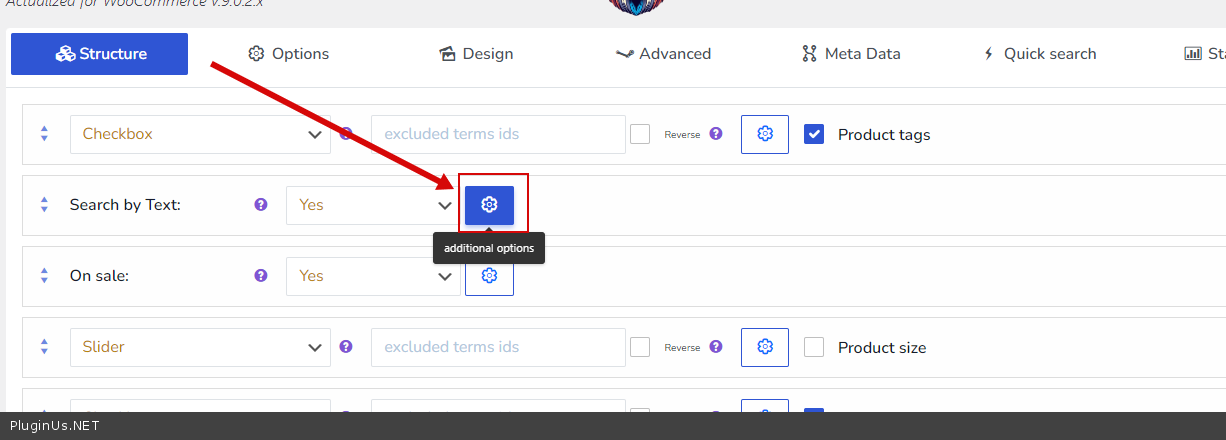
Task: Toggle Reverse checkbox in Product size row
Action: (640, 347)
